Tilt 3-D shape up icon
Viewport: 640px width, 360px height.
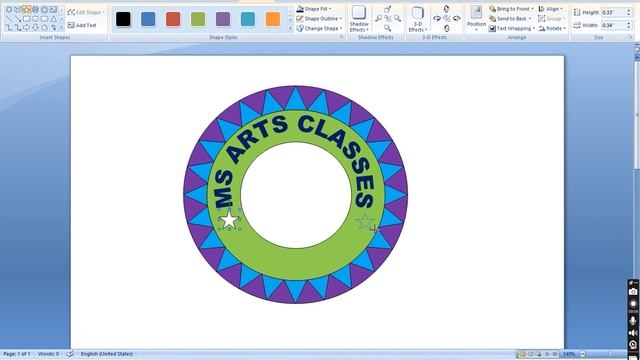click(x=447, y=9)
